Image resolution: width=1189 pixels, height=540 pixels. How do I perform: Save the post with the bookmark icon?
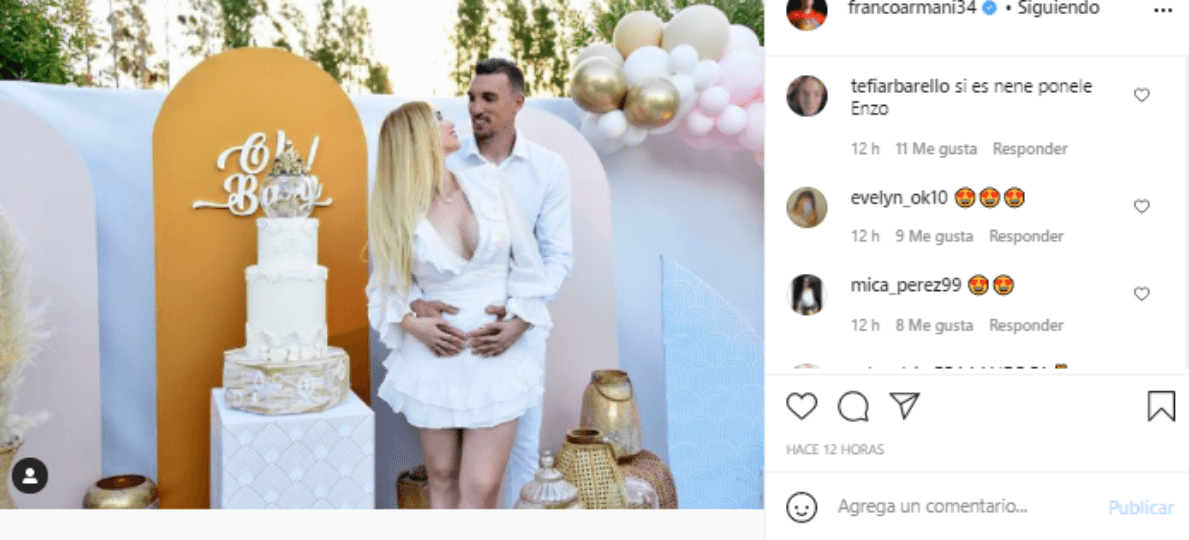(x=1161, y=407)
